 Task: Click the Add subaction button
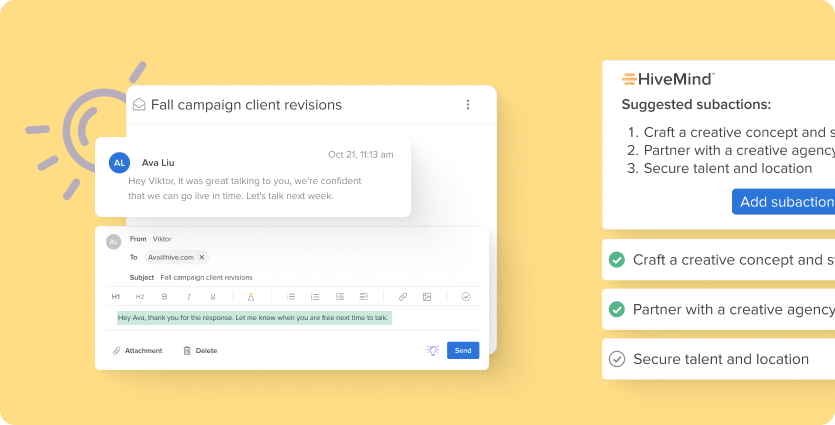tap(783, 202)
